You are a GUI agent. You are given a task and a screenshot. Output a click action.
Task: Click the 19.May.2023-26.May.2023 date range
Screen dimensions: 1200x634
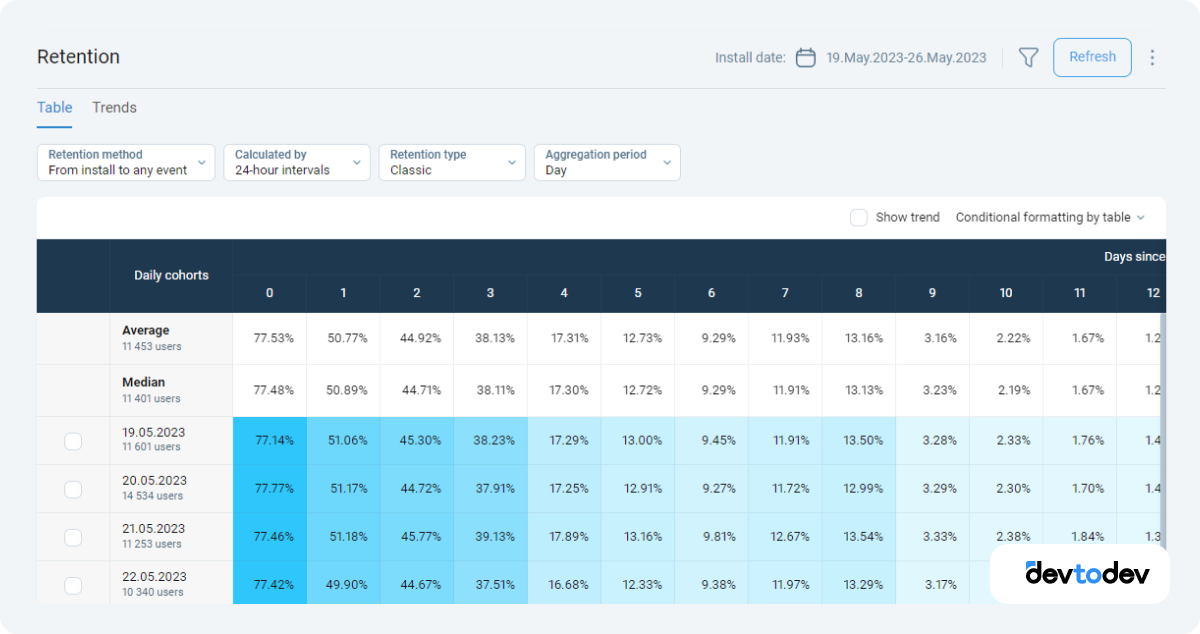coord(903,58)
